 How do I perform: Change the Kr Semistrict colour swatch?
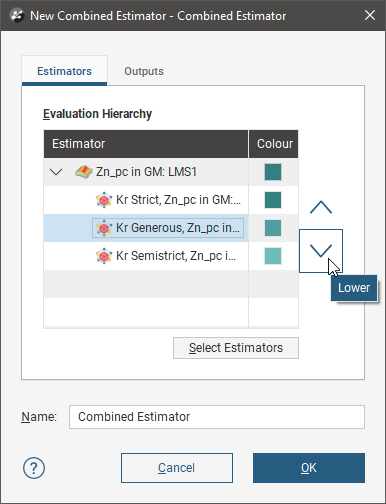point(273,256)
